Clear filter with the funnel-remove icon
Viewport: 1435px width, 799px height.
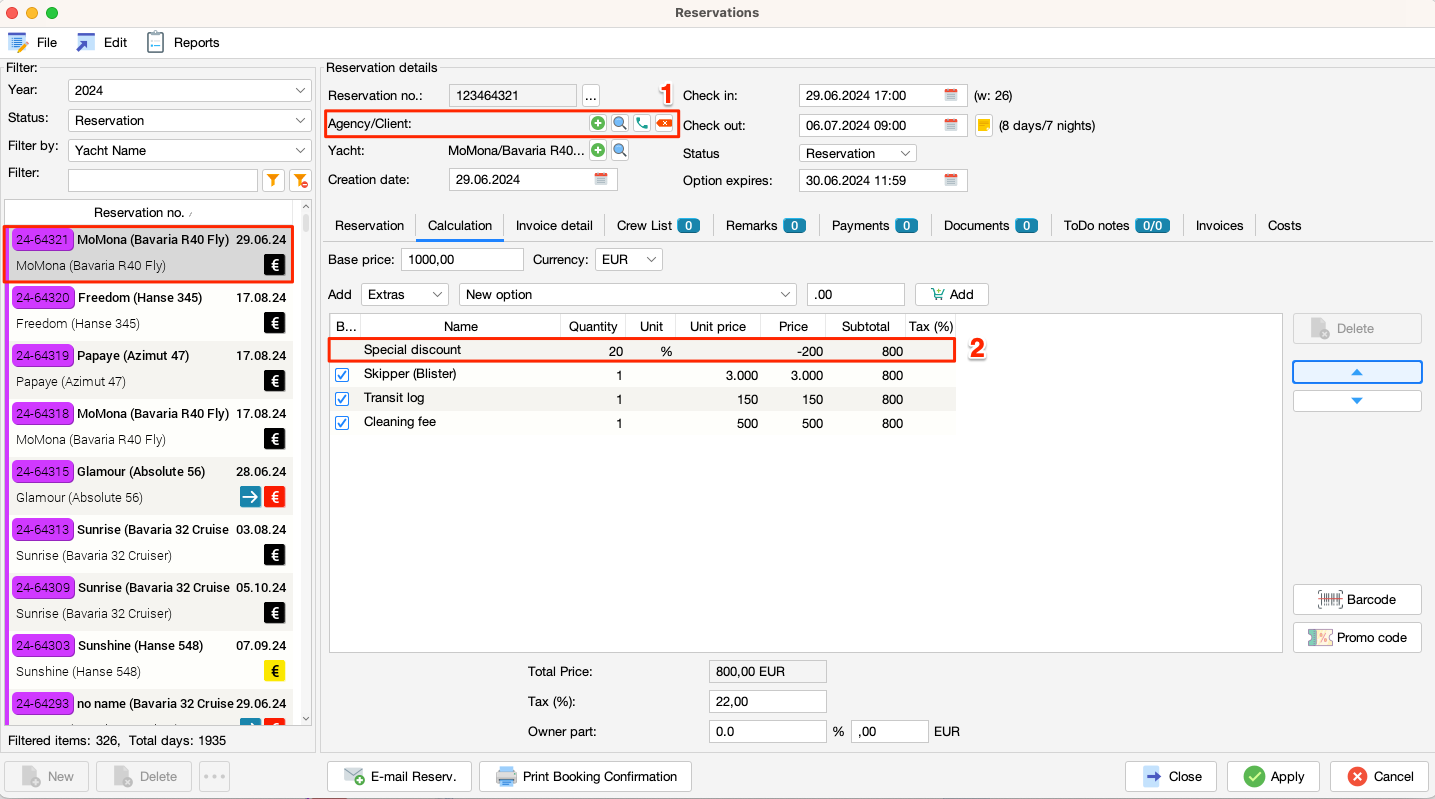(x=300, y=180)
